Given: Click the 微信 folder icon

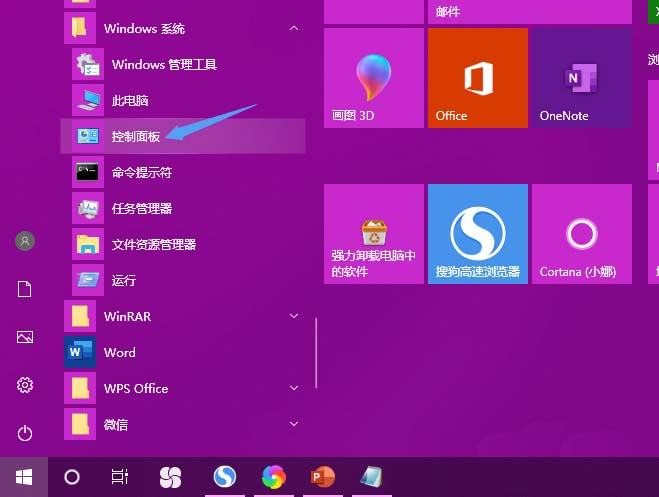Looking at the screenshot, I should pyautogui.click(x=80, y=424).
